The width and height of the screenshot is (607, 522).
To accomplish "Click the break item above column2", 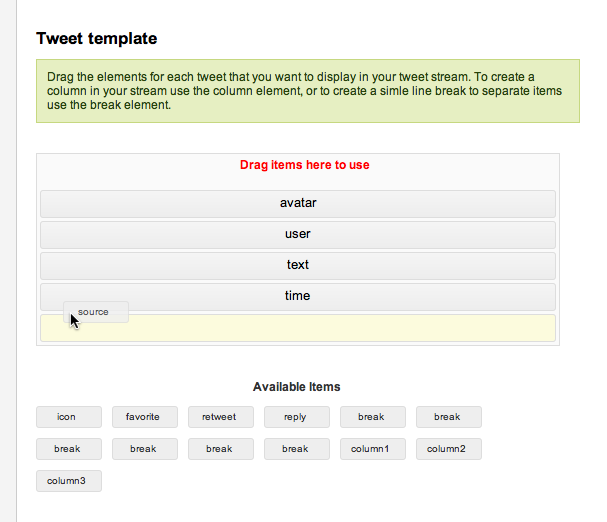I will point(449,417).
